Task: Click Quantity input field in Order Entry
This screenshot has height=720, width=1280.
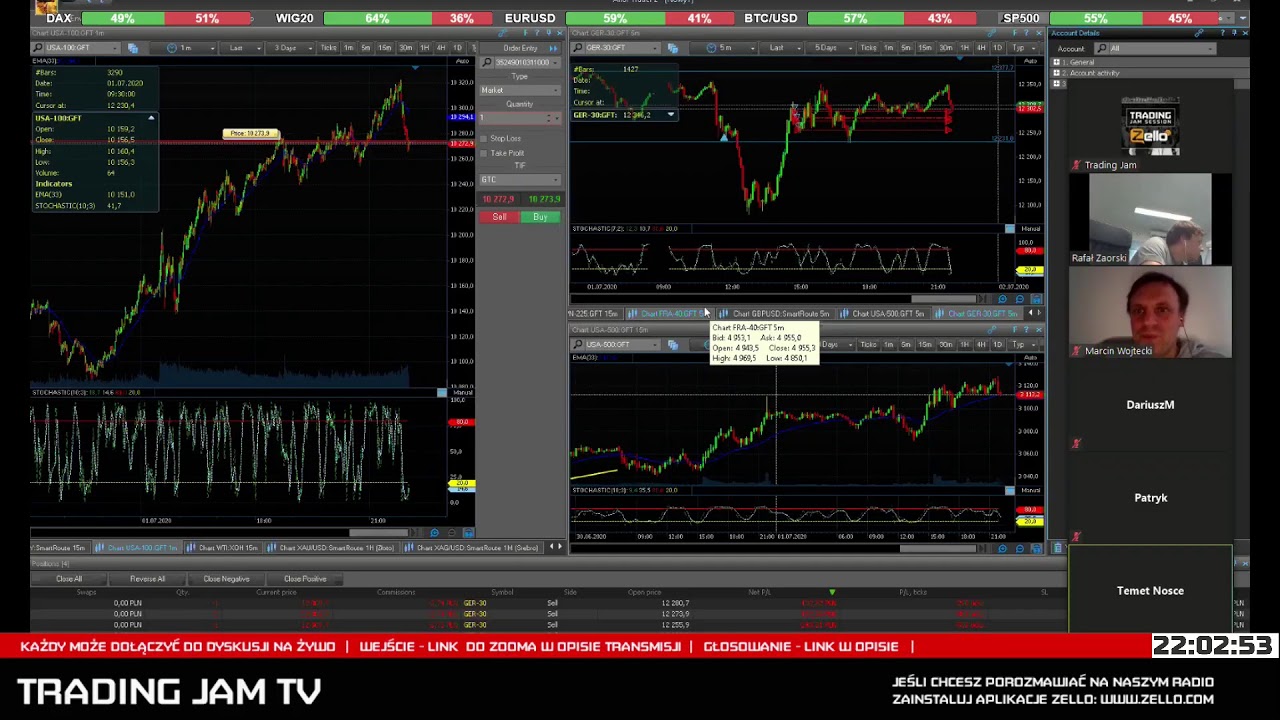Action: coord(520,118)
